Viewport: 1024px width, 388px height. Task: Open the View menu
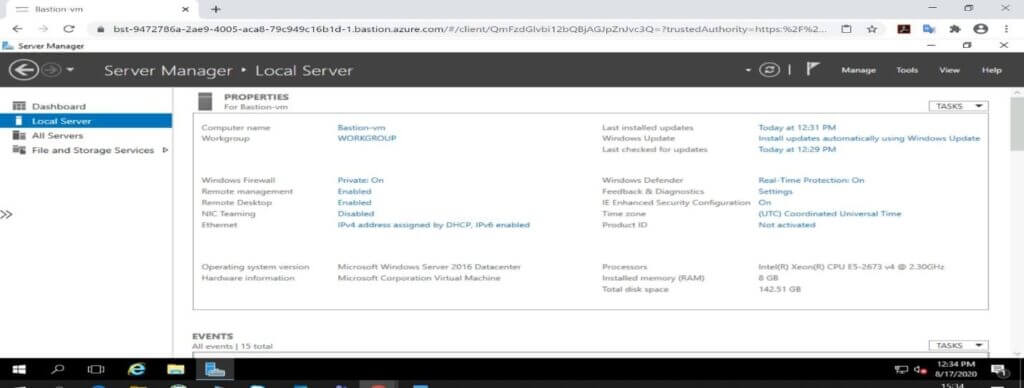click(949, 71)
